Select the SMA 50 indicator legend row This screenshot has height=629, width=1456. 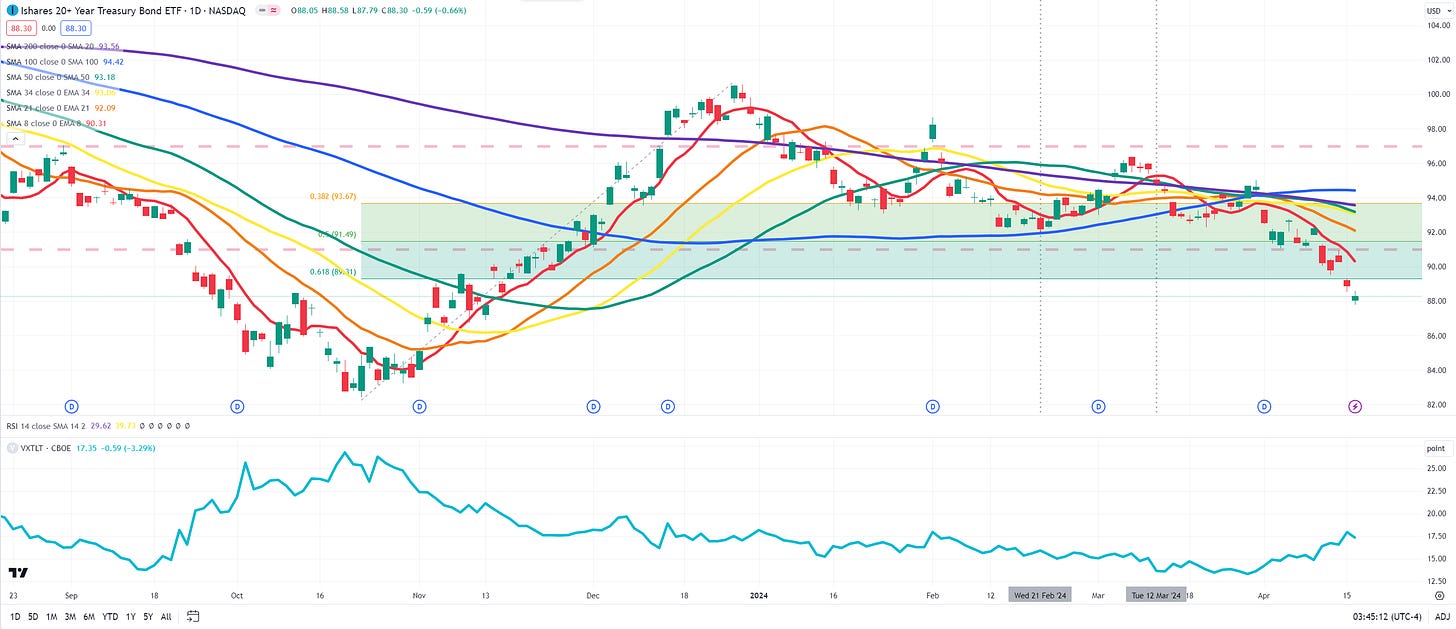click(x=62, y=77)
